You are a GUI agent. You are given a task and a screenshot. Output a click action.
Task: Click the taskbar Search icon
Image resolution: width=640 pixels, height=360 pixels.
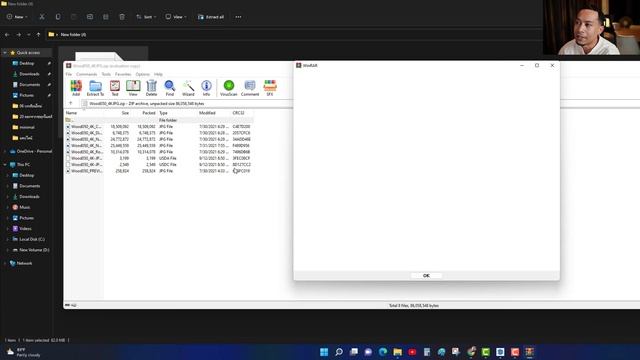pyautogui.click(x=339, y=352)
